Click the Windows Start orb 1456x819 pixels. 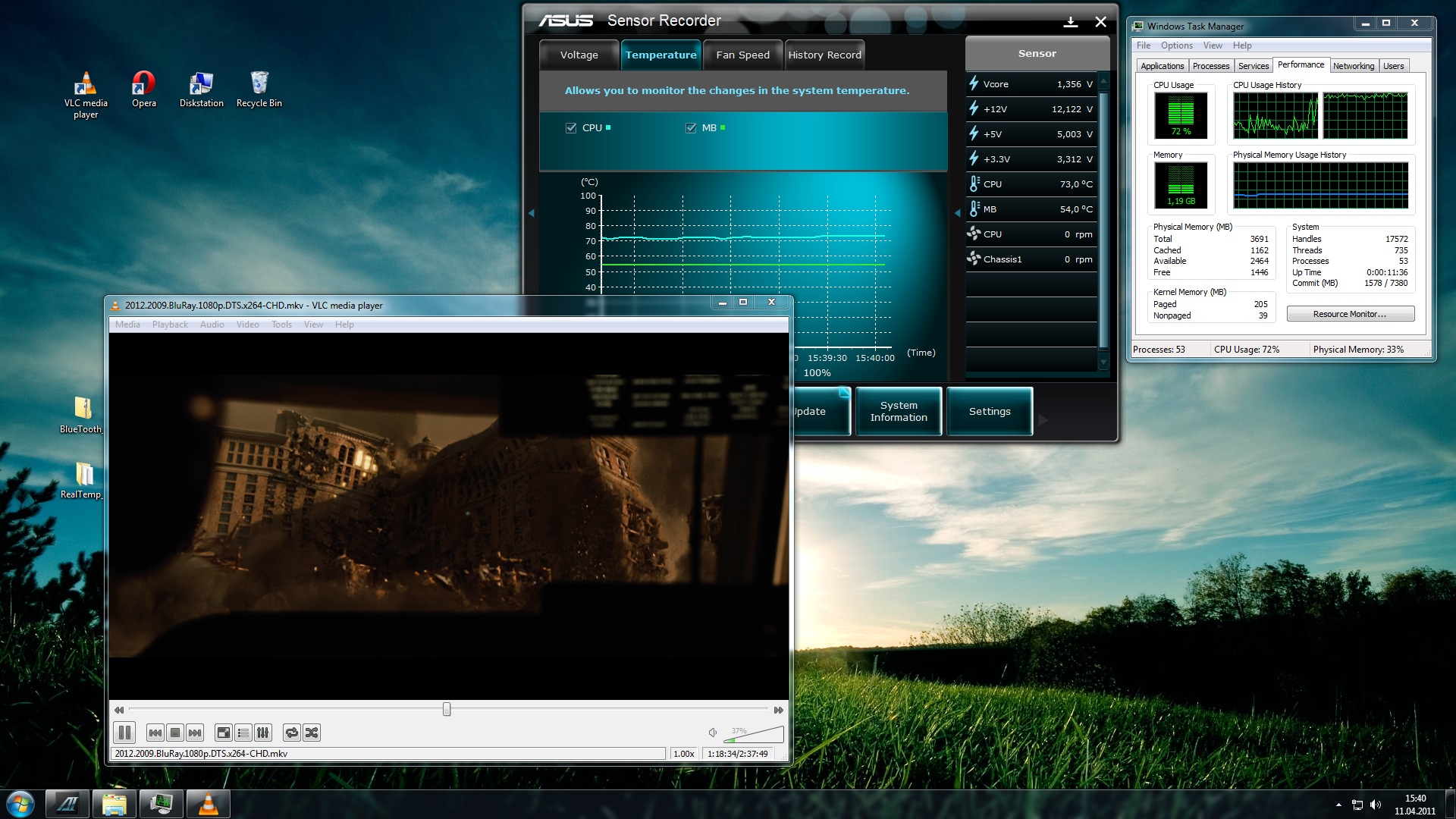point(20,803)
